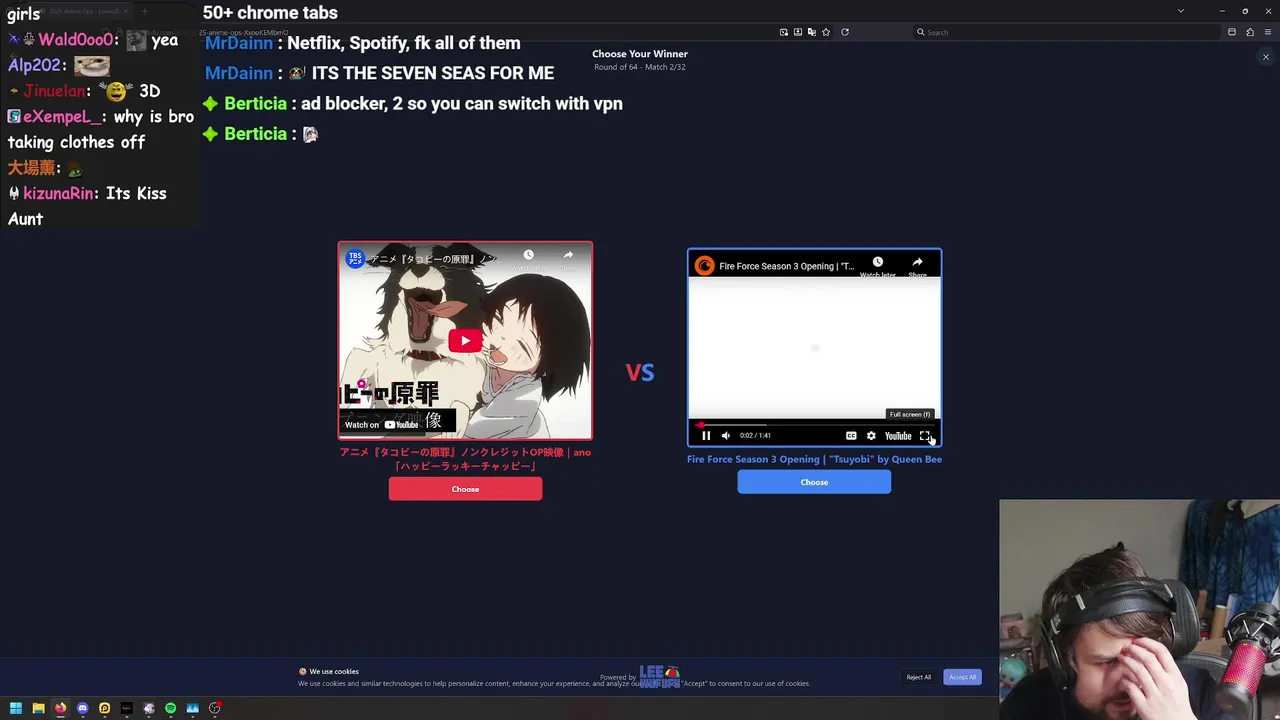Reload the page in browser toolbar

click(845, 32)
